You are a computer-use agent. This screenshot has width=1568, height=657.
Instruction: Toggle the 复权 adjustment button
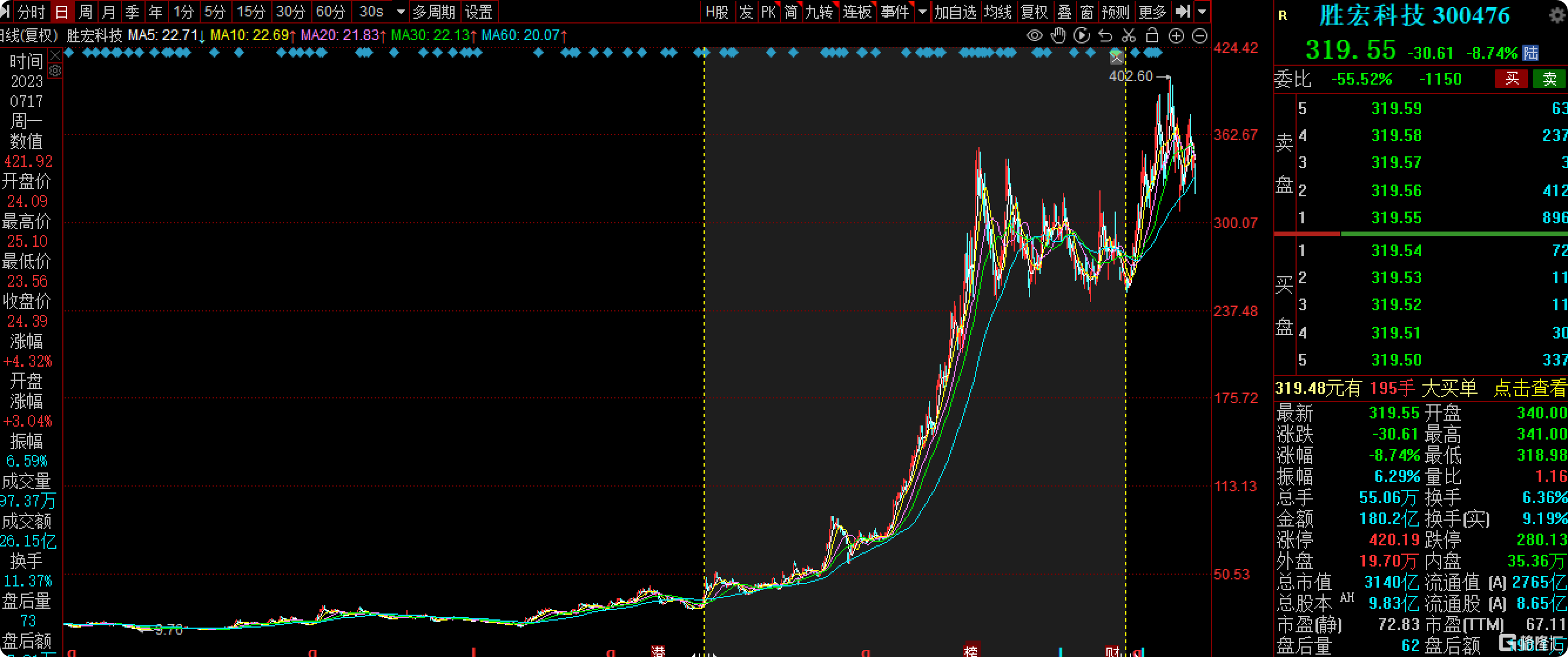click(1034, 12)
